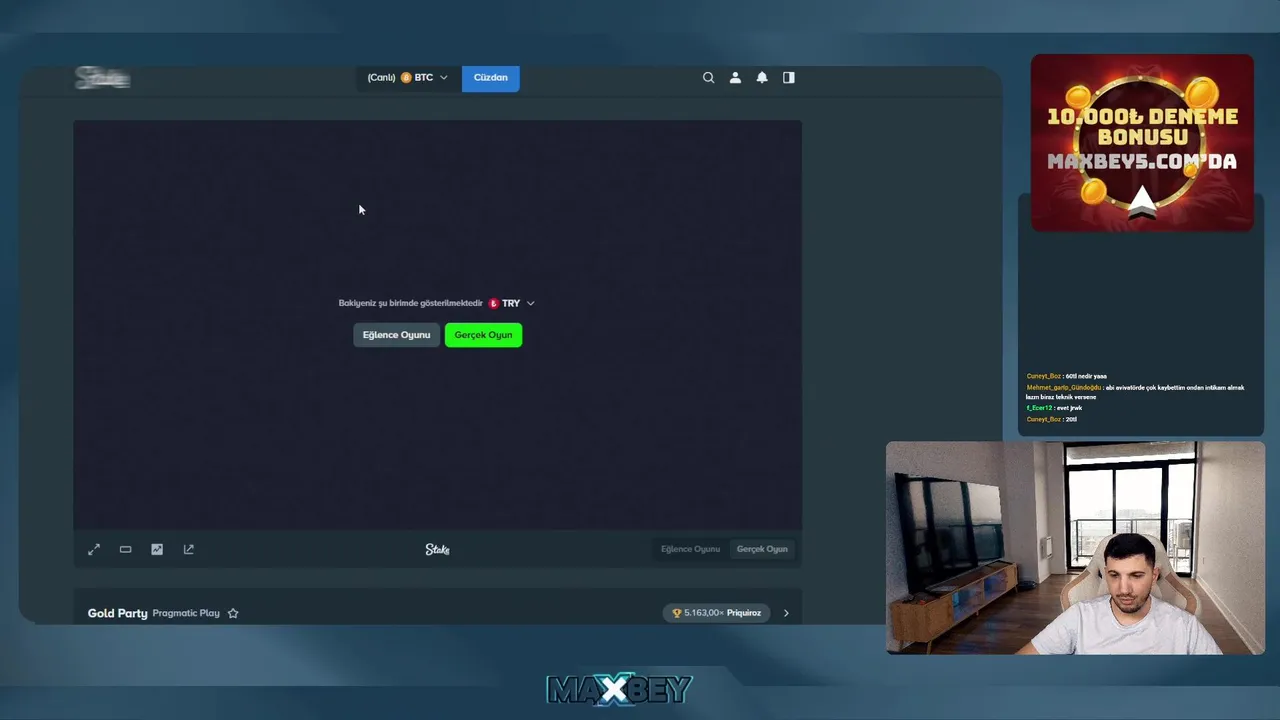The image size is (1280, 720).
Task: Enter fullscreen mode for the game
Action: pyautogui.click(x=94, y=549)
